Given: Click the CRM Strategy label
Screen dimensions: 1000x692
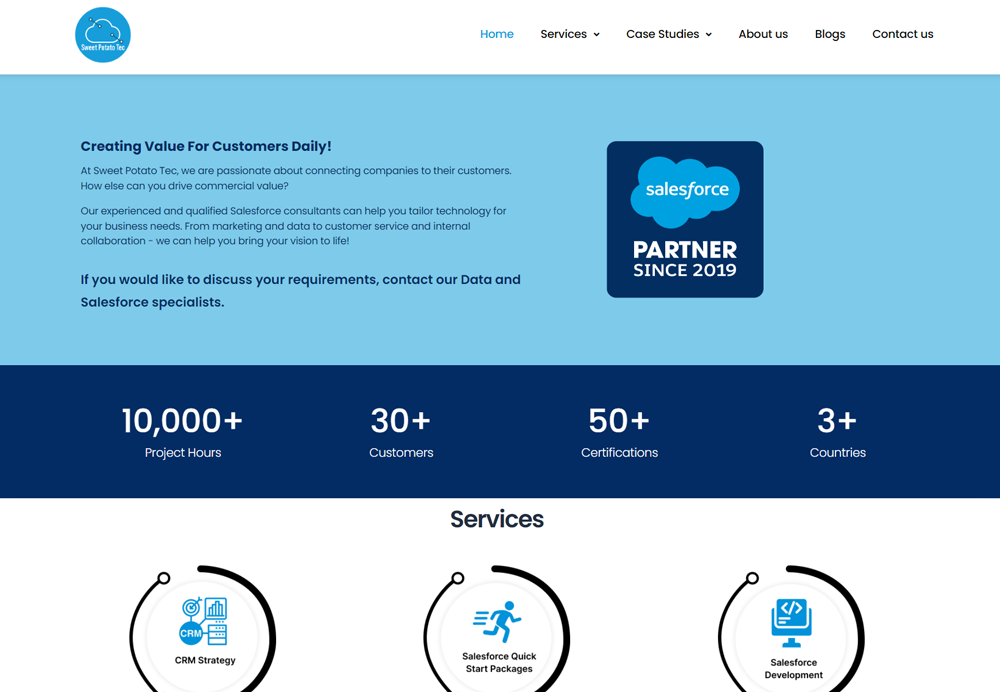Looking at the screenshot, I should (205, 660).
